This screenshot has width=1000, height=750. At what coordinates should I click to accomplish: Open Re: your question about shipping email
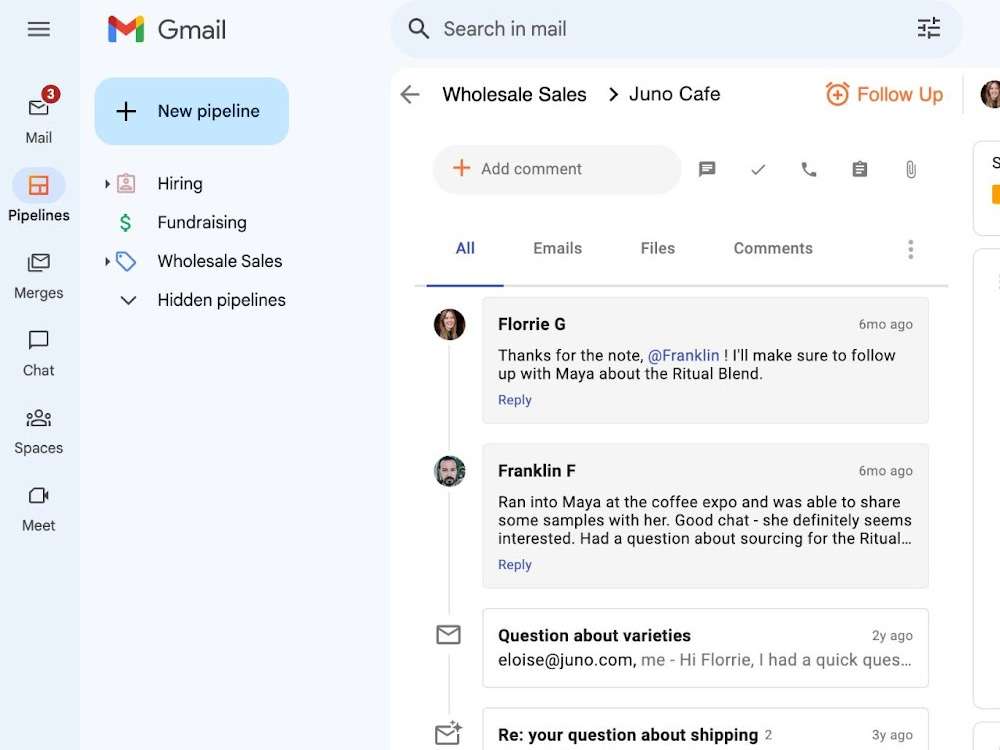pyautogui.click(x=705, y=729)
